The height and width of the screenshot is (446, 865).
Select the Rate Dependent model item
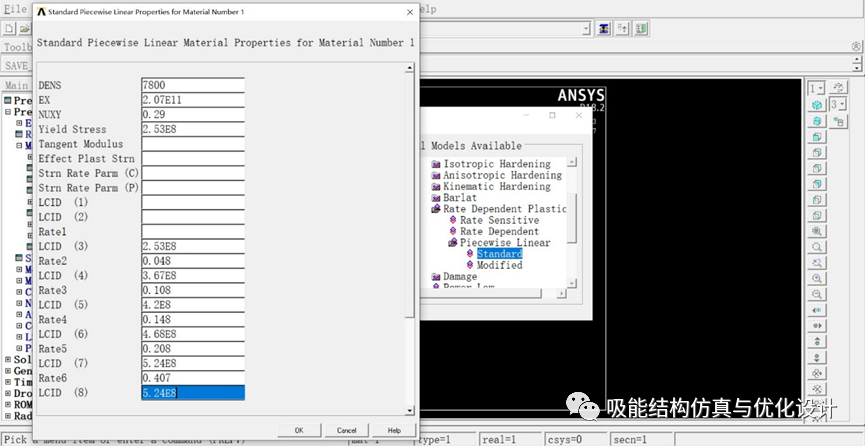(499, 231)
